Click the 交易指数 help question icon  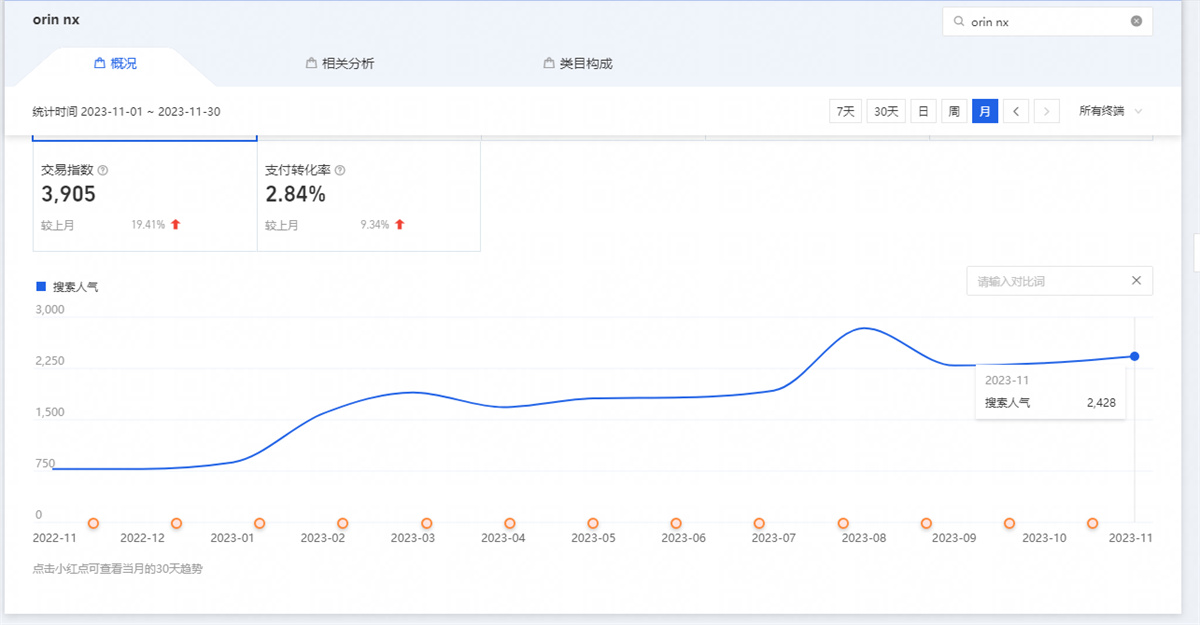(103, 170)
